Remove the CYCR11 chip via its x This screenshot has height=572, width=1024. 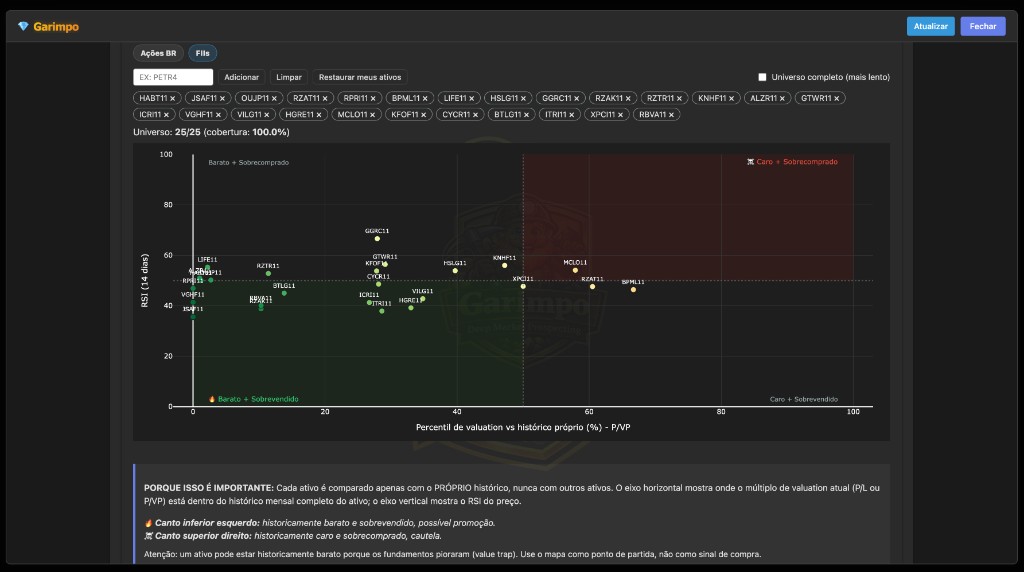click(475, 115)
